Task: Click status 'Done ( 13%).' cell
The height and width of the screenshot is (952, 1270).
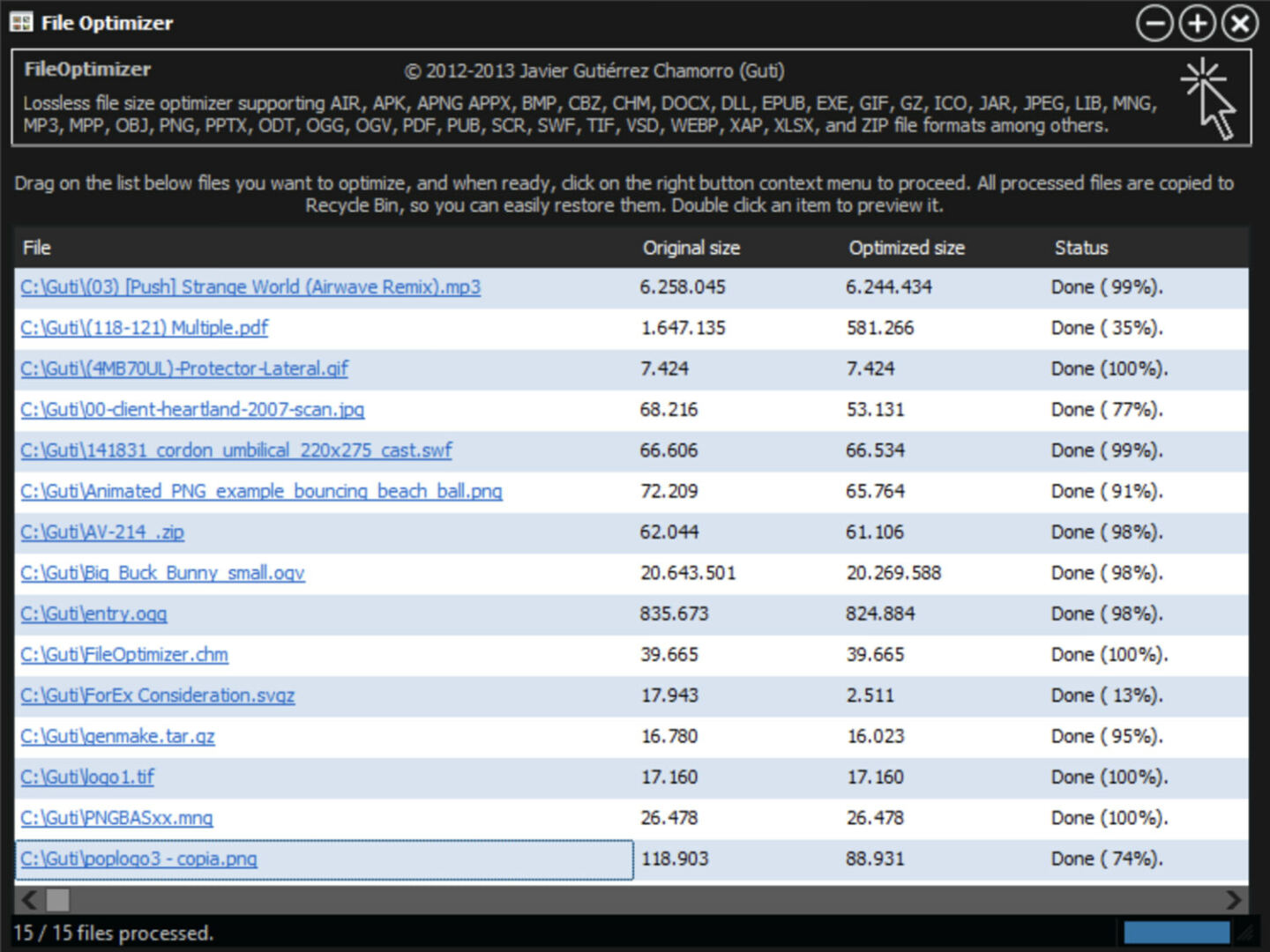Action: (x=1107, y=695)
